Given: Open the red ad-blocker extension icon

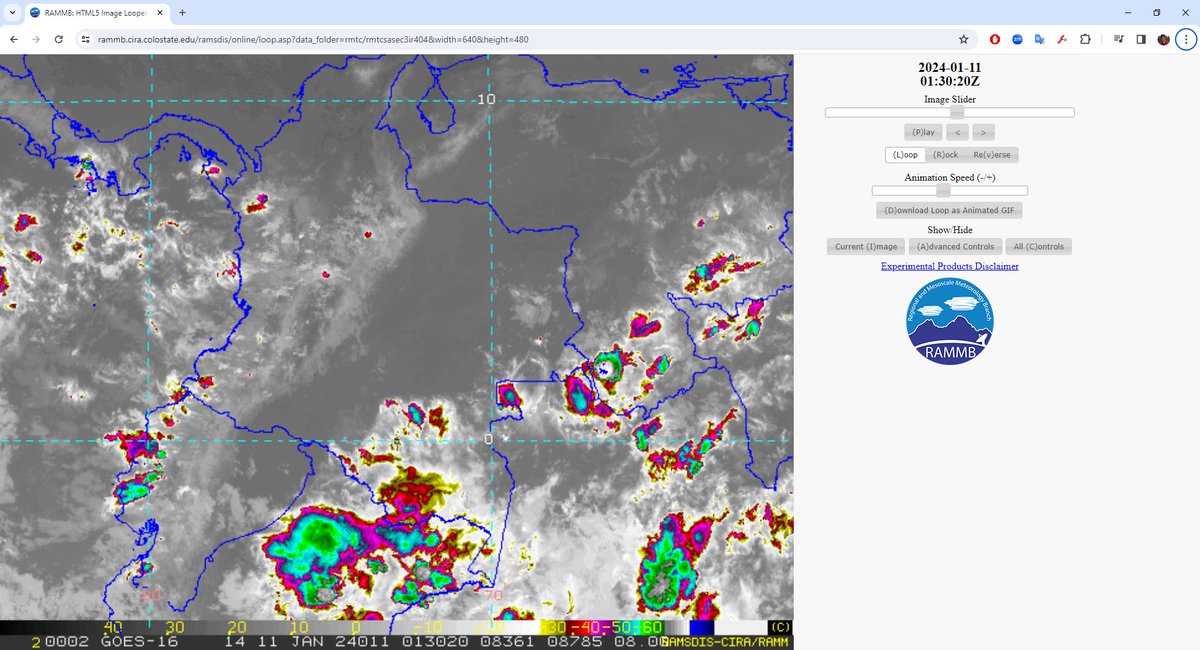Looking at the screenshot, I should (x=995, y=39).
